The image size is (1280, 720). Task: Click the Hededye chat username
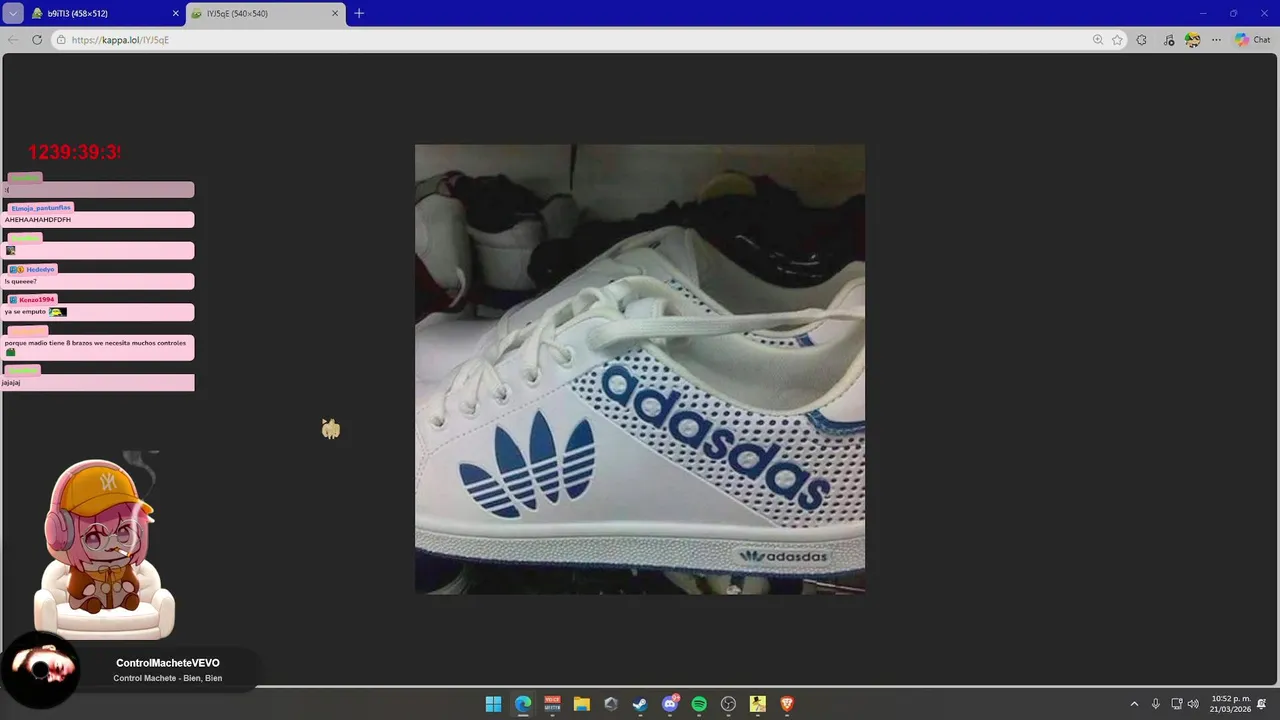point(40,270)
